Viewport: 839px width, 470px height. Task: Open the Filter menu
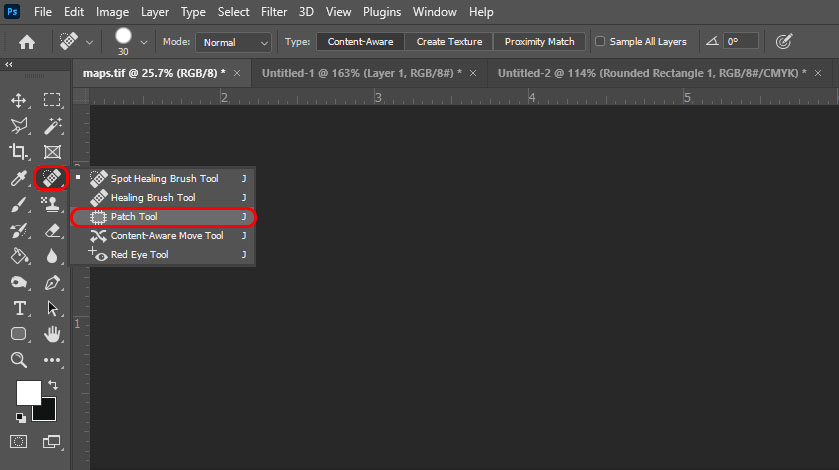pyautogui.click(x=274, y=12)
